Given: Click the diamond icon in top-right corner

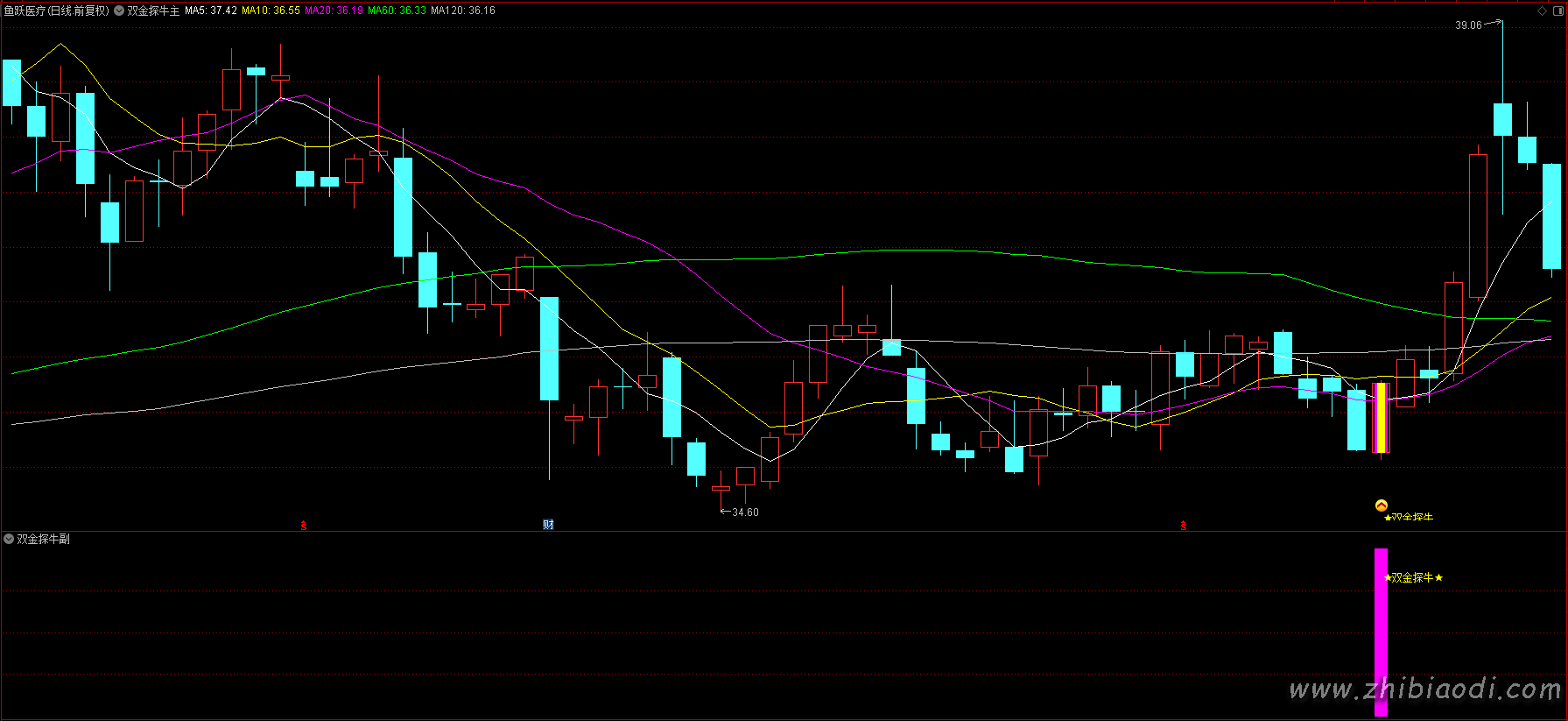Looking at the screenshot, I should (1542, 11).
